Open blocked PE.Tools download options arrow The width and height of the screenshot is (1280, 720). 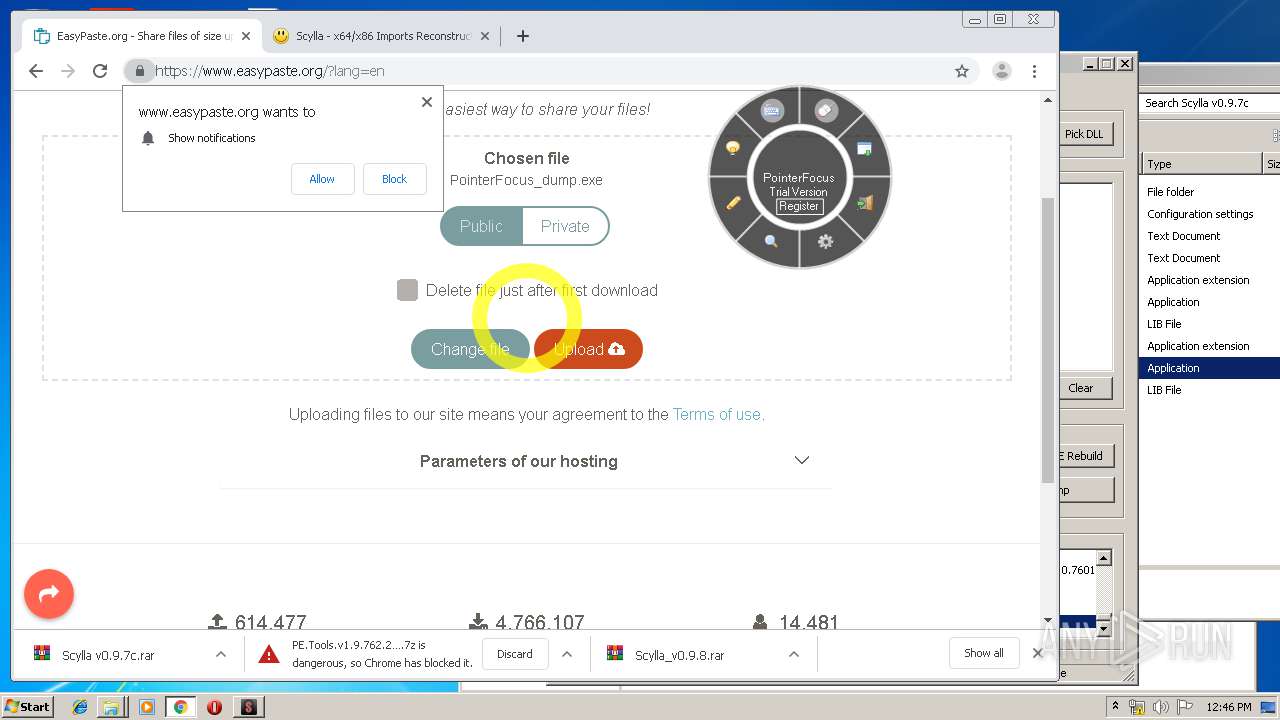point(567,654)
